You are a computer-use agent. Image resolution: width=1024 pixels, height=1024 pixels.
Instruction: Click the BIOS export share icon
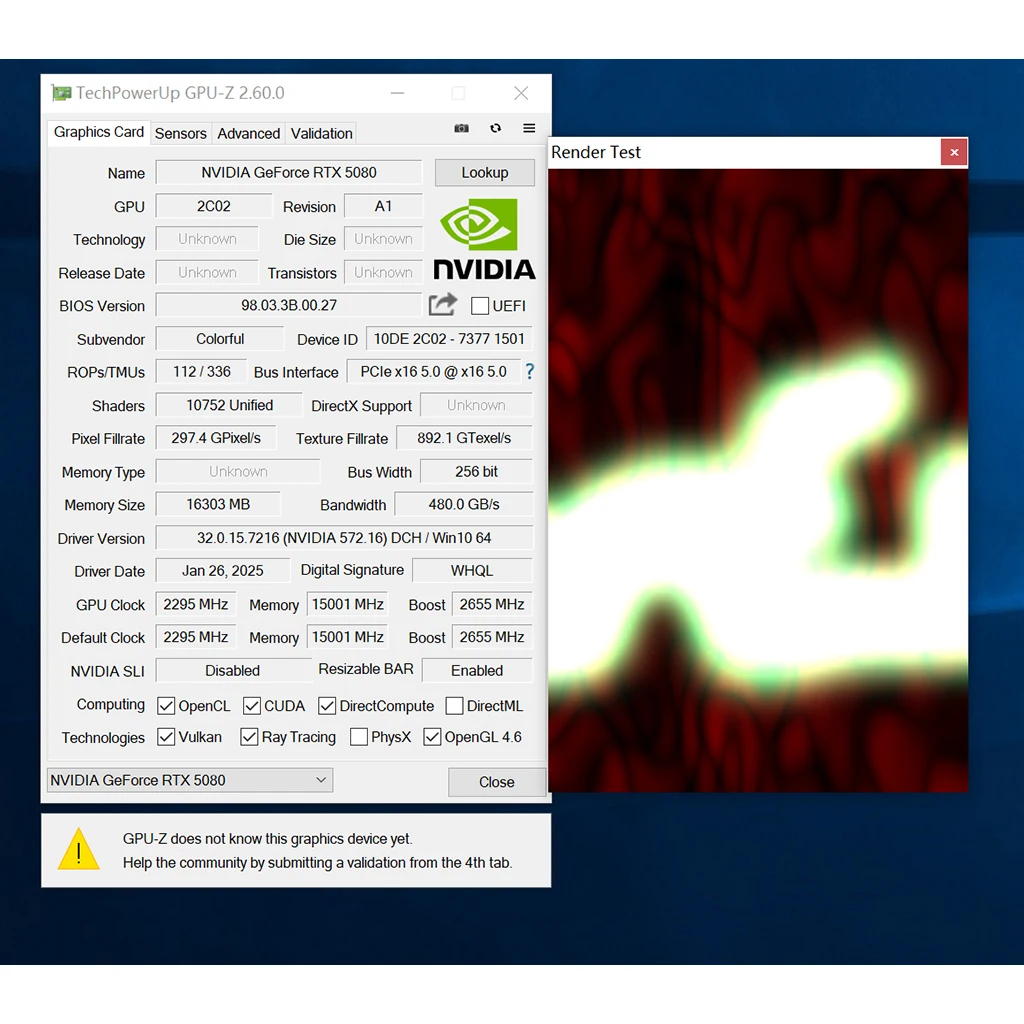point(442,304)
